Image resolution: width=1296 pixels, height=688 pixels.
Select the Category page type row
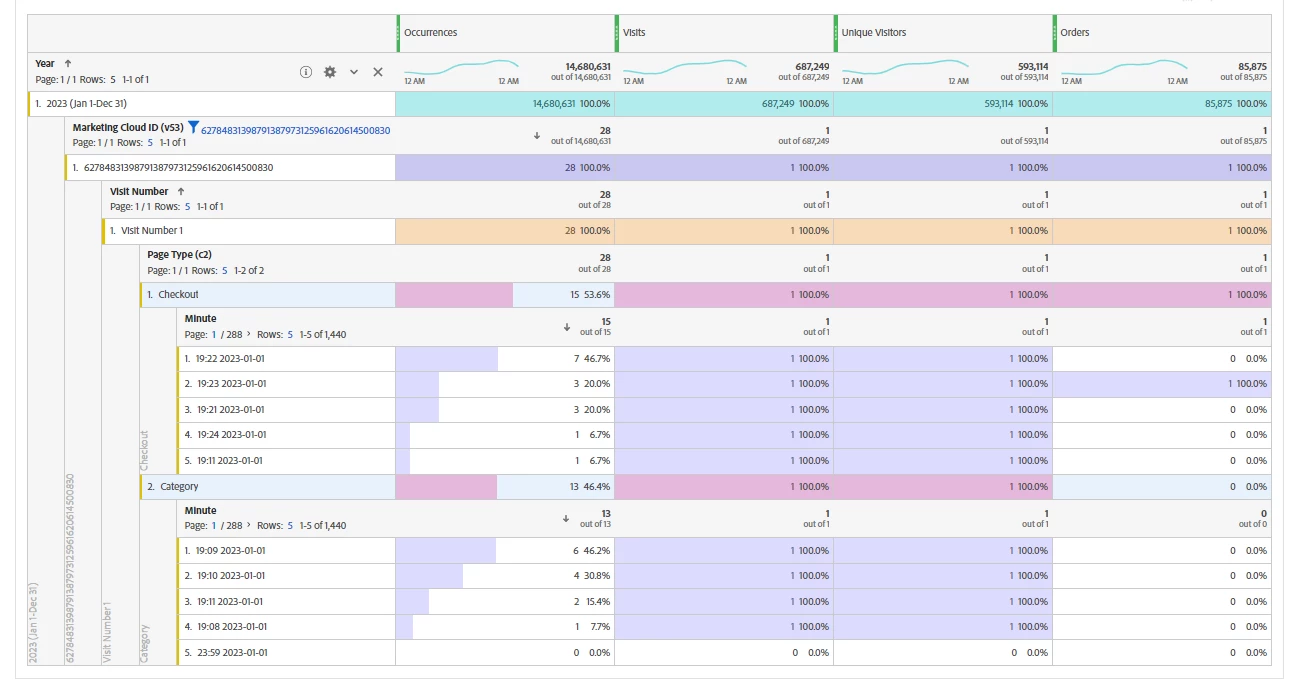click(267, 487)
